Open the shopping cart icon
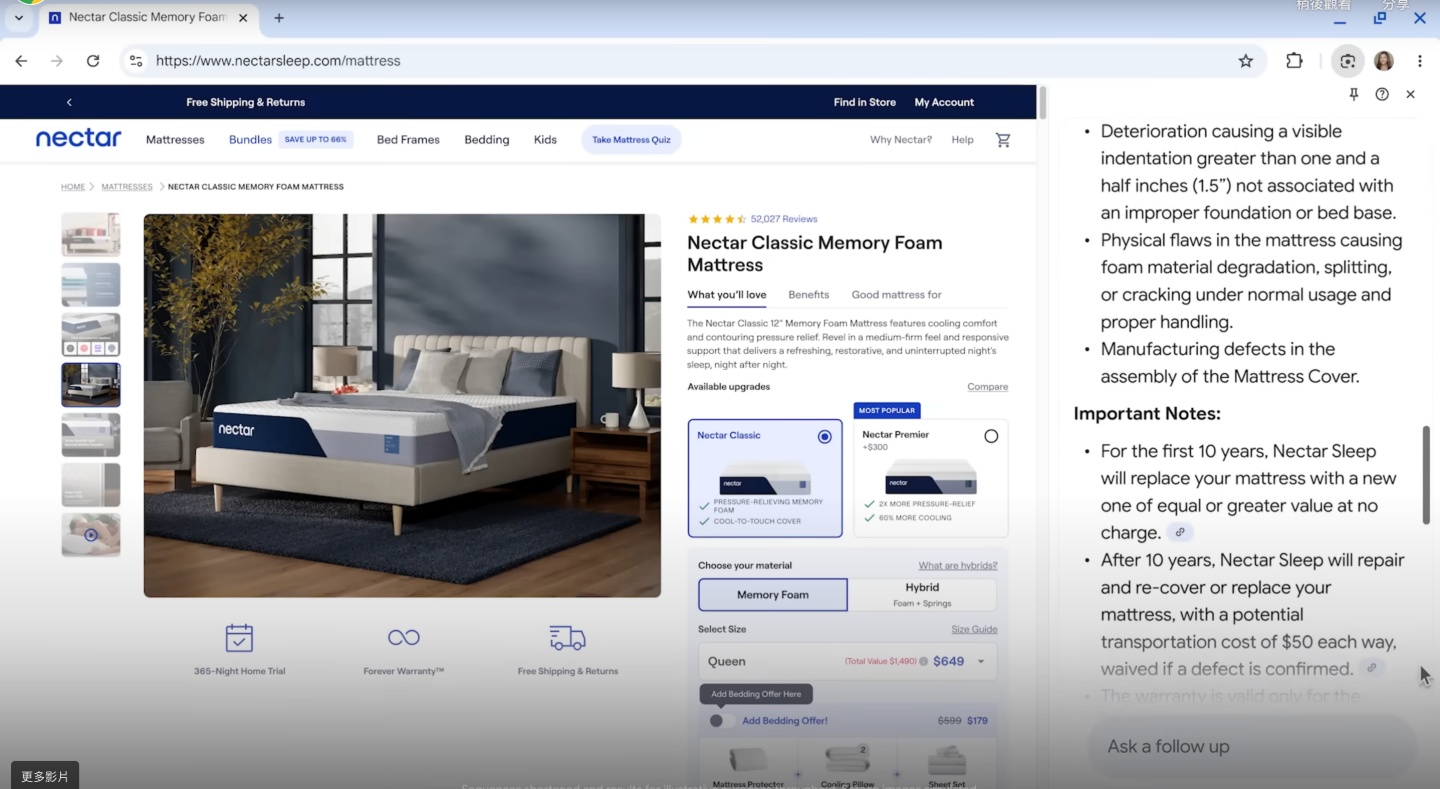1440x789 pixels. 1003,140
